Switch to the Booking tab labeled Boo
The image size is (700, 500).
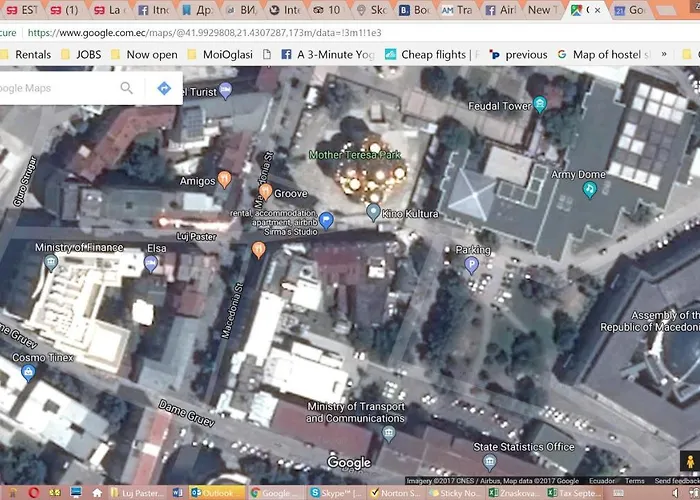(x=414, y=10)
